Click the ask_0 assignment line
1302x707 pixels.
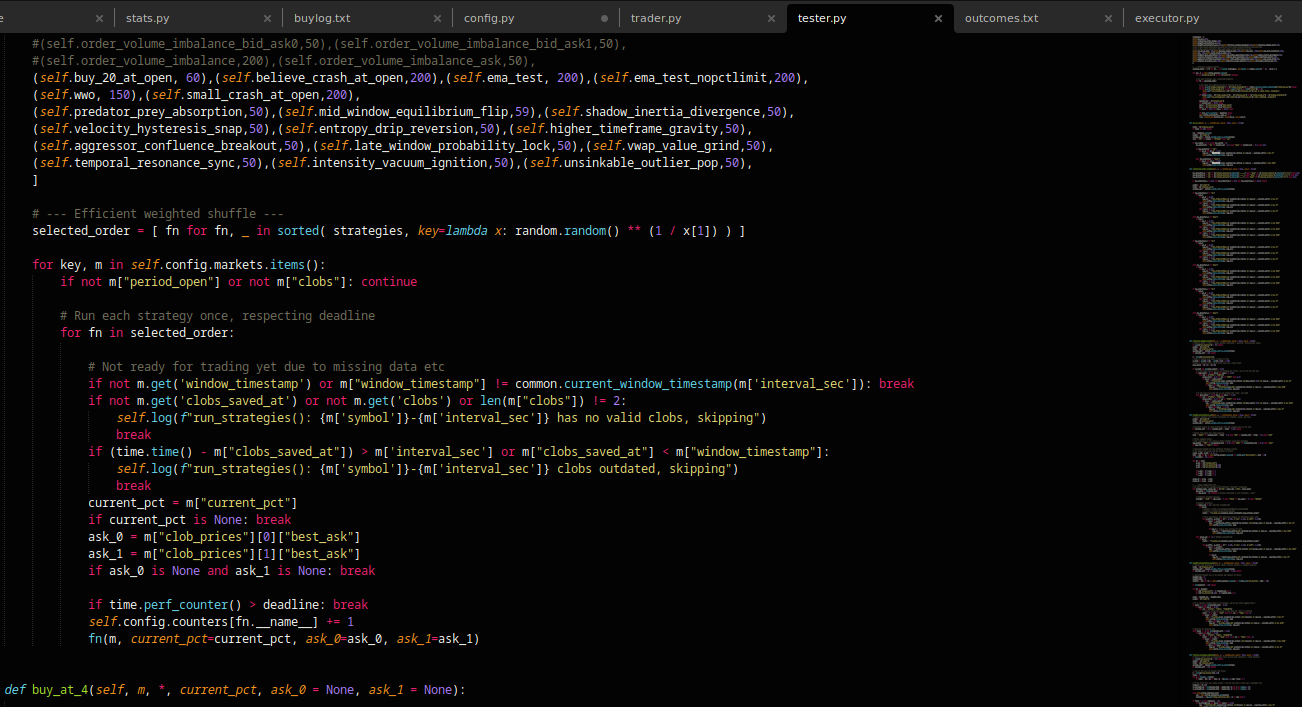(x=224, y=537)
